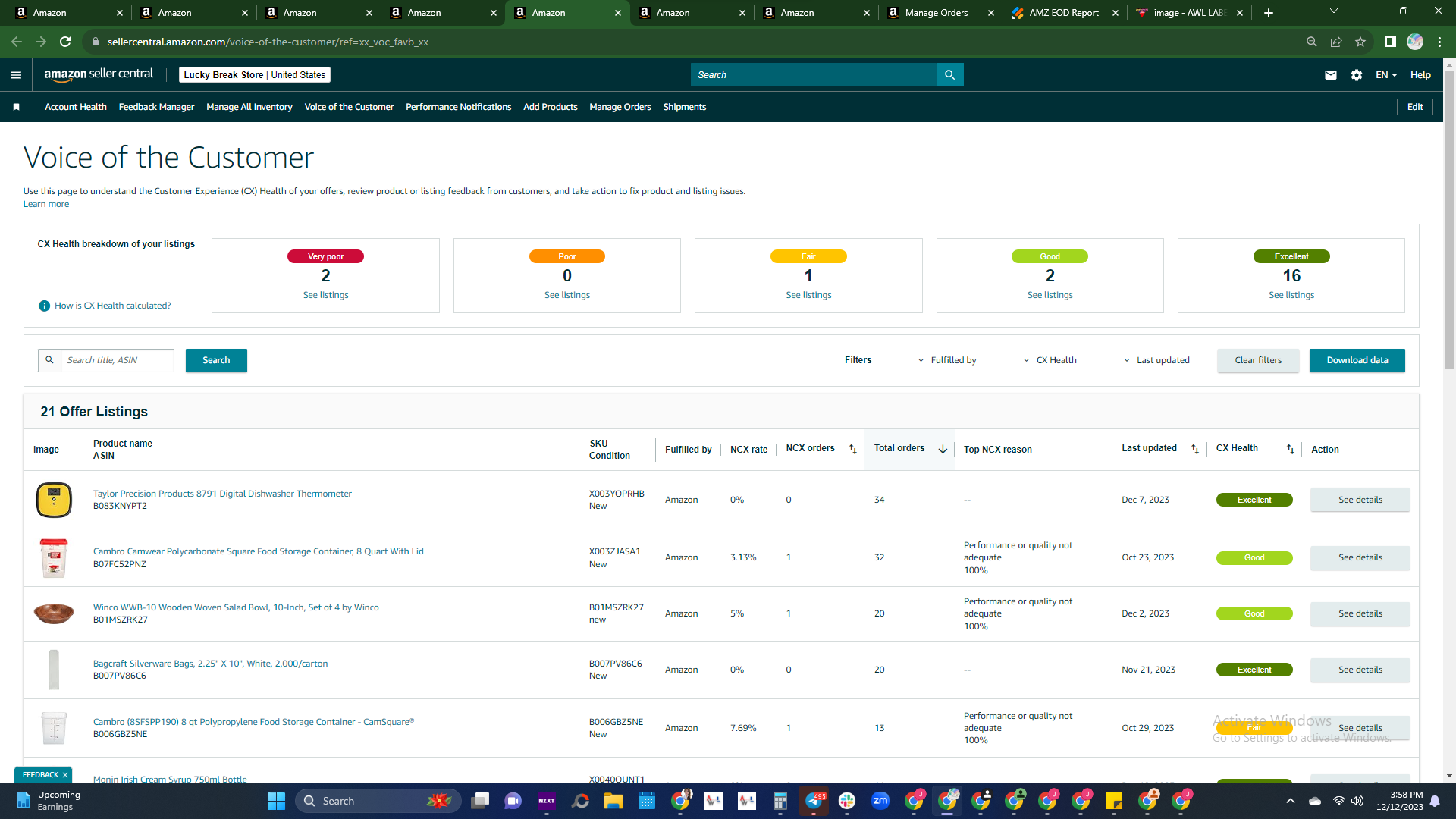Open the EN language dropdown
The width and height of the screenshot is (1456, 819).
pos(1386,75)
